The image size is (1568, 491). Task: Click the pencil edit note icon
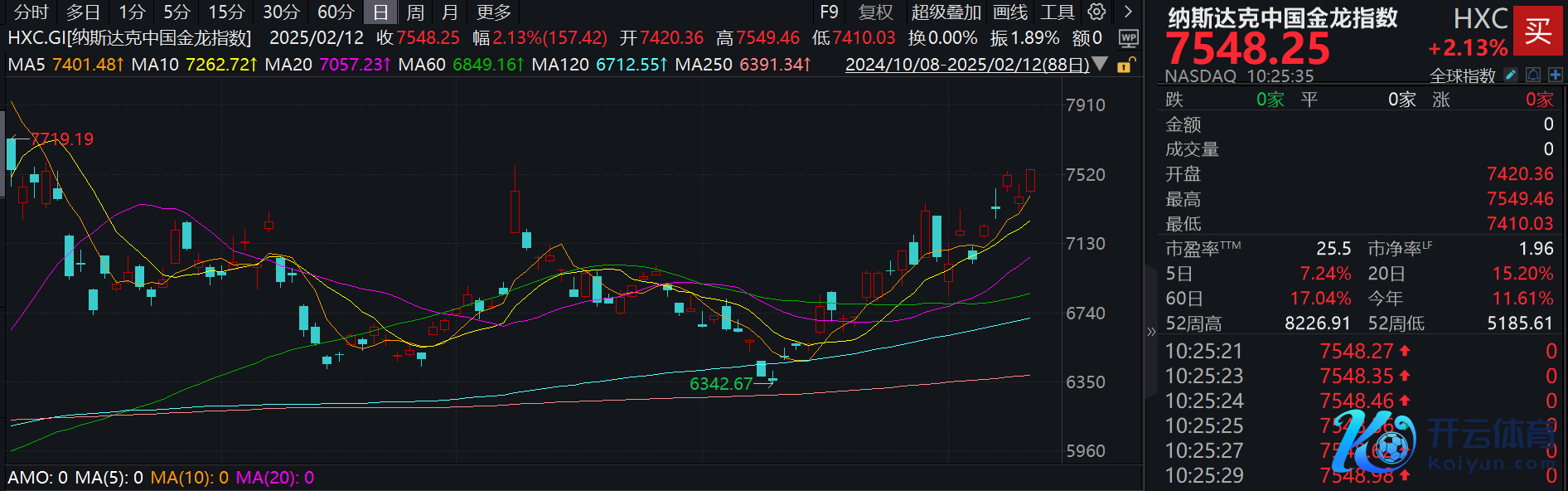coord(1511,75)
